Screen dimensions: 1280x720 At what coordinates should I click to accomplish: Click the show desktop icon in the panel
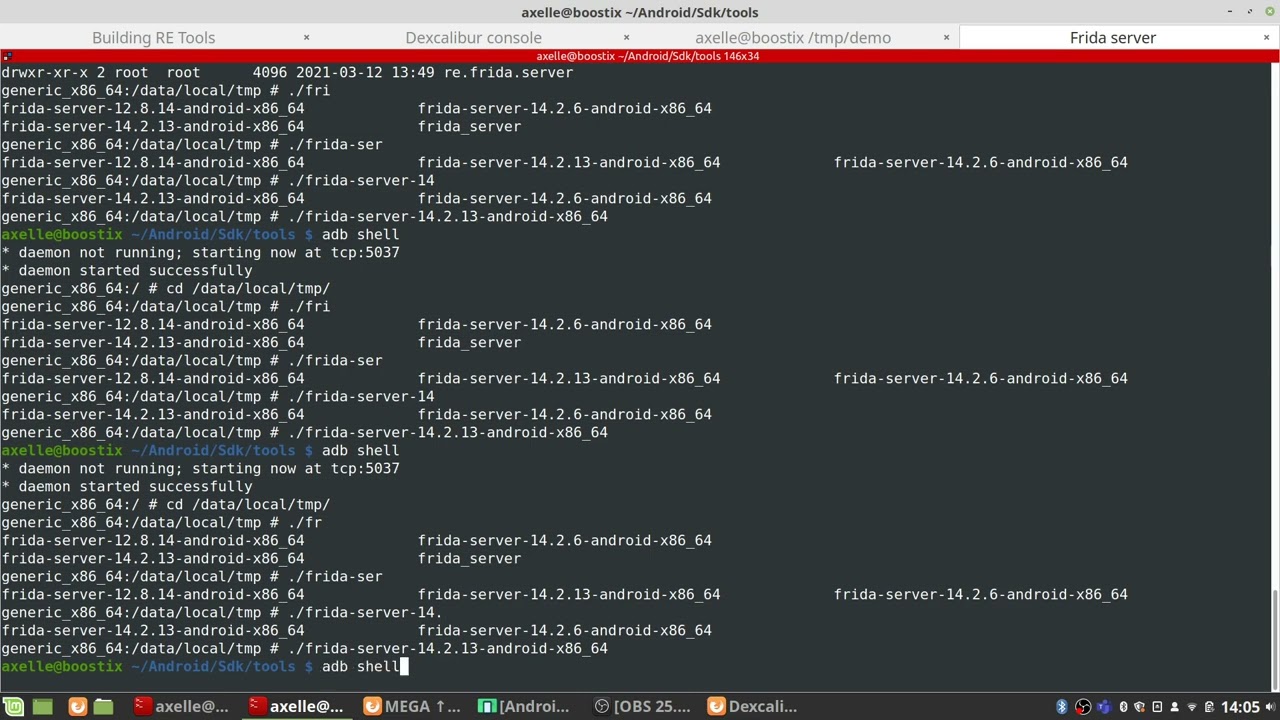(x=43, y=706)
